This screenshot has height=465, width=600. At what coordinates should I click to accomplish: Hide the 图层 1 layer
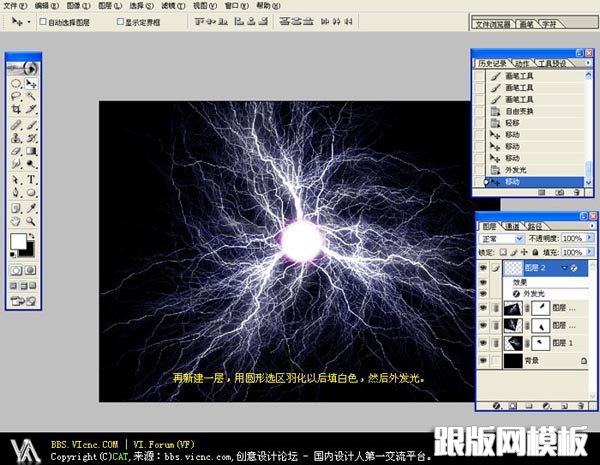483,343
